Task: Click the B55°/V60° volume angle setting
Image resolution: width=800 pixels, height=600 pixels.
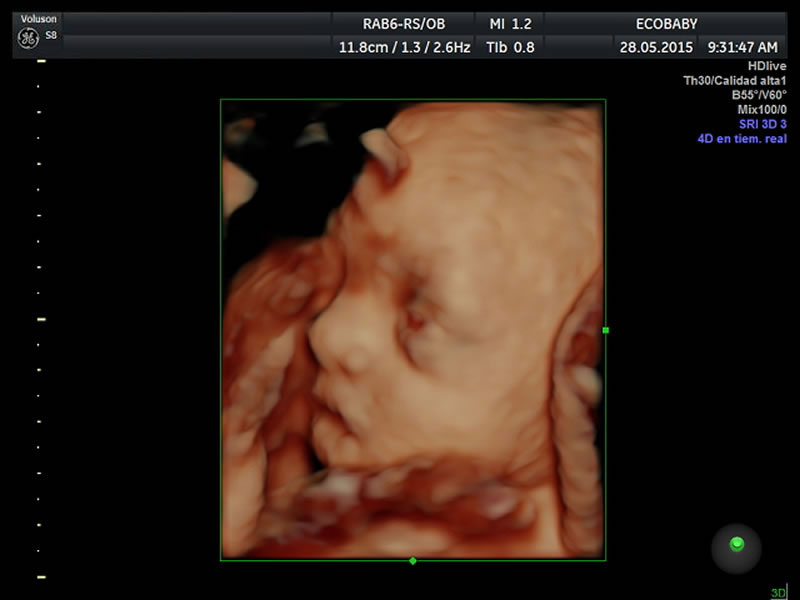Action: 759,95
